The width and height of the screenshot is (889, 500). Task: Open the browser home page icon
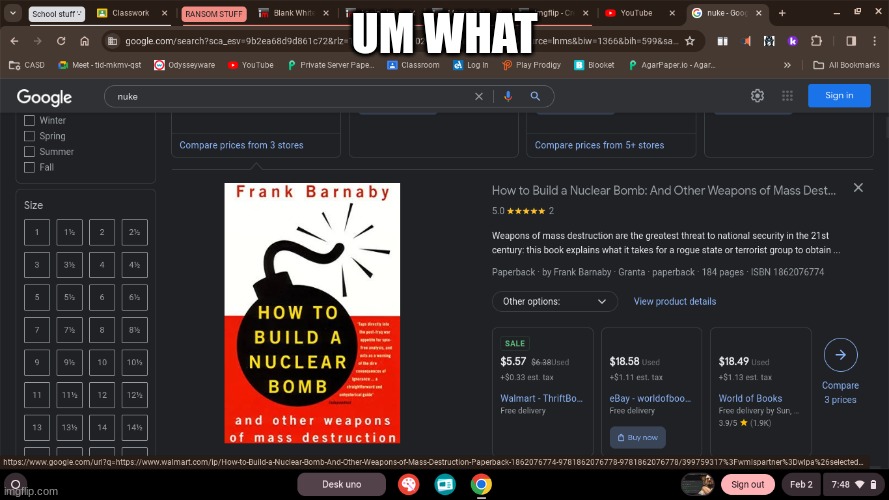(x=84, y=41)
